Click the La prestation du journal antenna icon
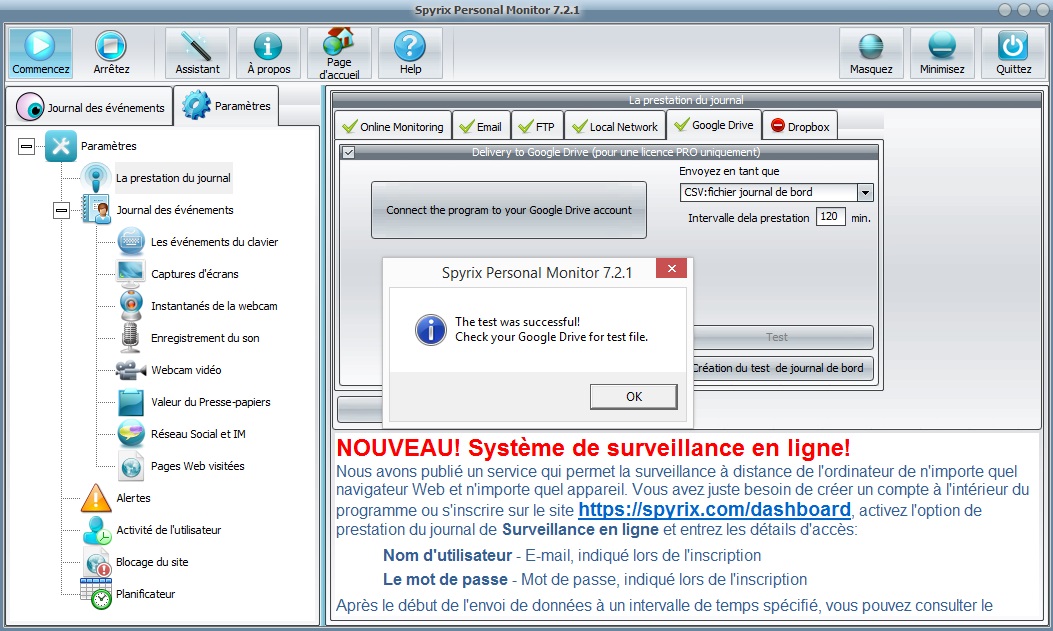This screenshot has height=631, width=1053. [x=96, y=178]
